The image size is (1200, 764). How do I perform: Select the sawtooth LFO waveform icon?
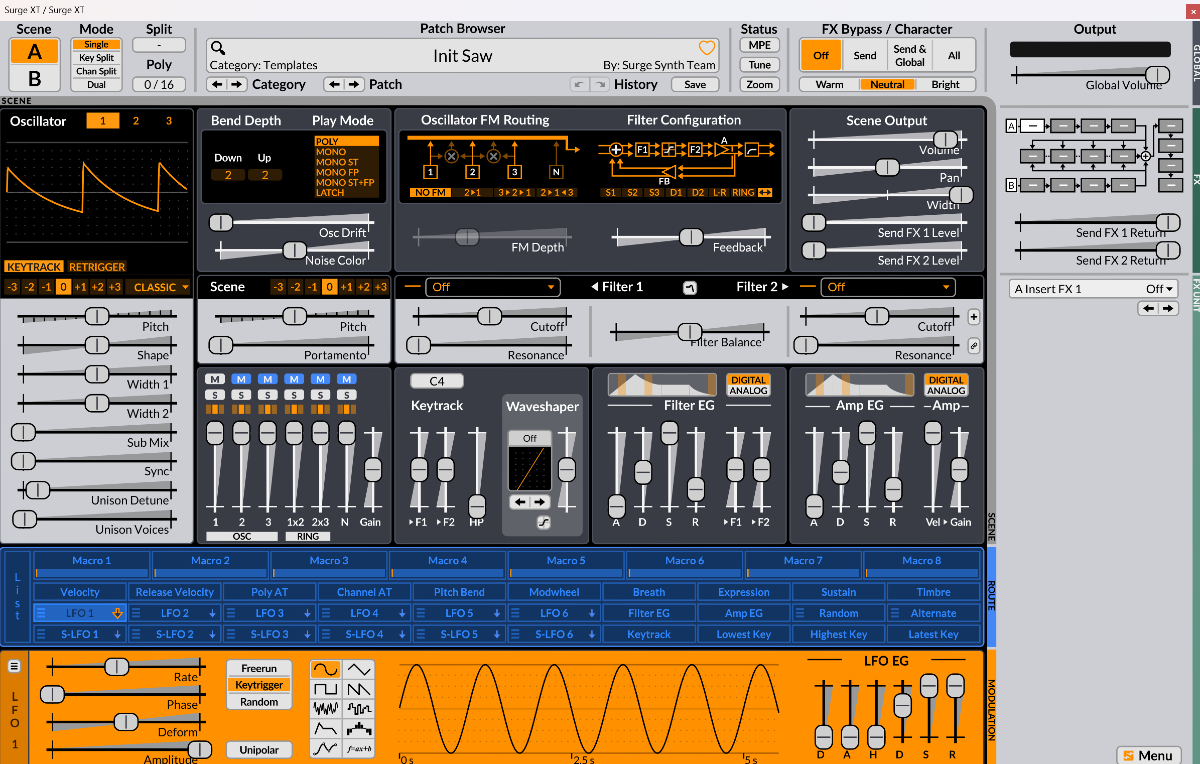click(x=359, y=689)
